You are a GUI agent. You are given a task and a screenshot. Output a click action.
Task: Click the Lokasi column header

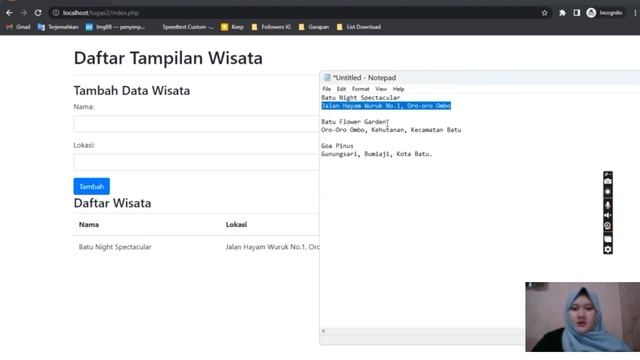click(236, 224)
